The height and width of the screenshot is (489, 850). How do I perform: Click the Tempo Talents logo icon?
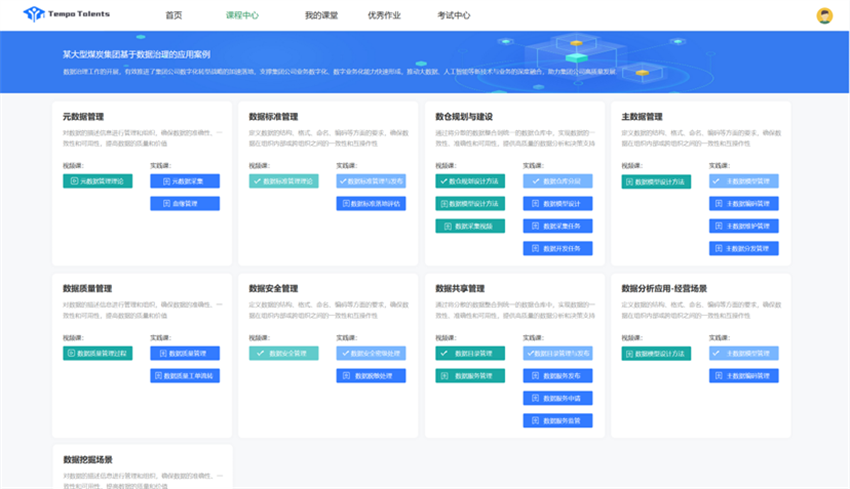point(34,14)
